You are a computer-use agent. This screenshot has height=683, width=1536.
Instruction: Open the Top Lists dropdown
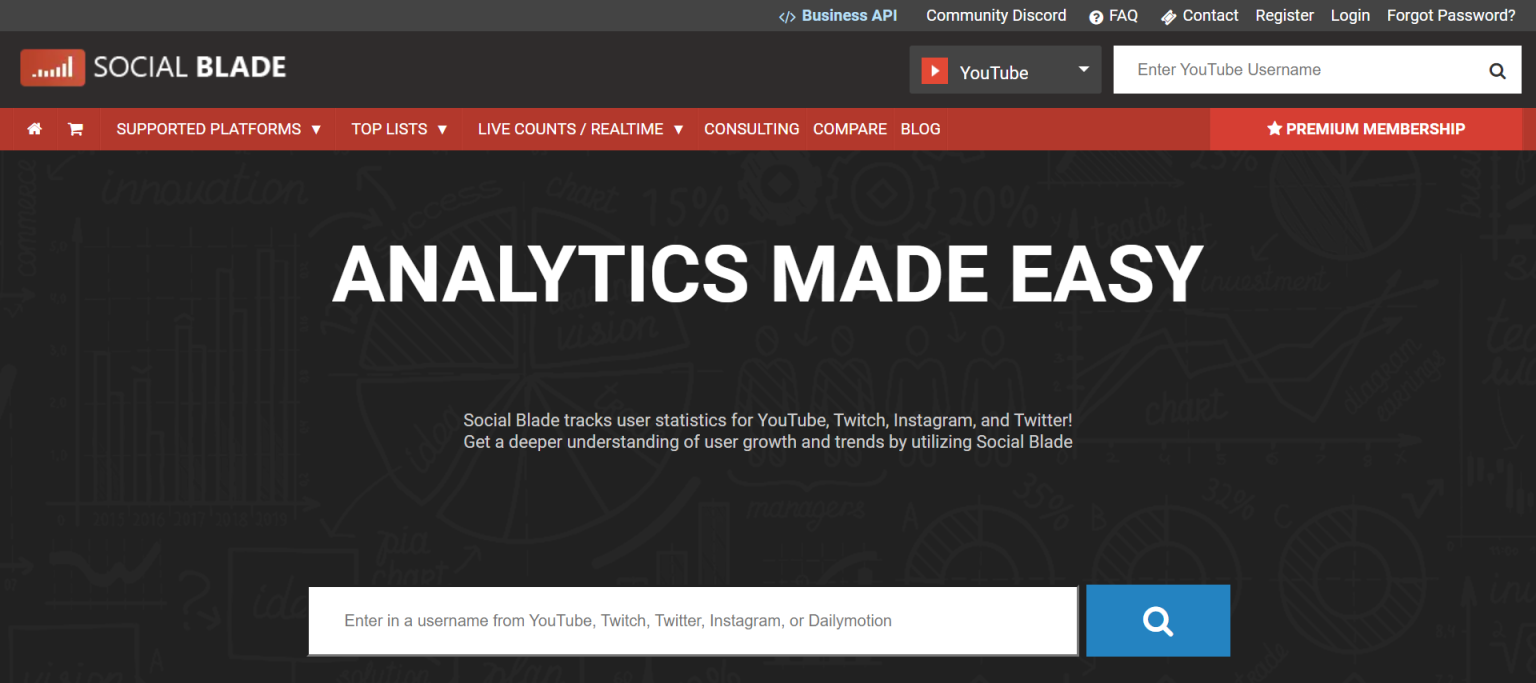pos(399,129)
